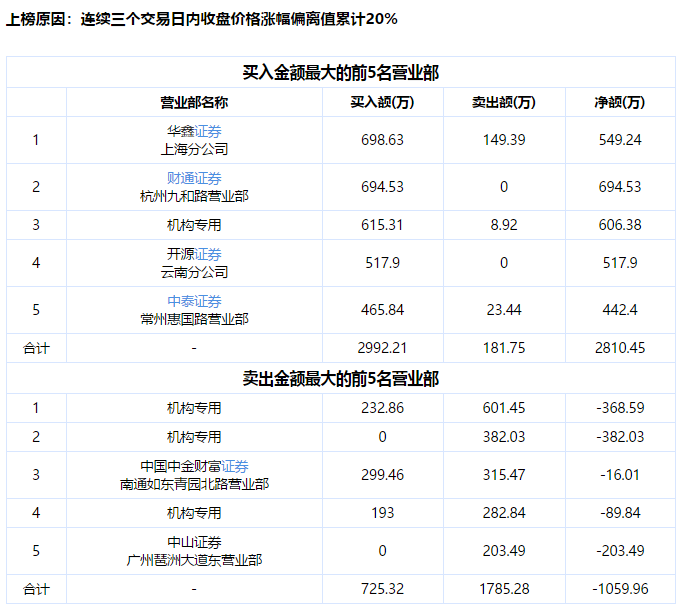Screen dimensions: 680x608
Task: Open the 财通证券 brokerage link
Action: tap(194, 178)
